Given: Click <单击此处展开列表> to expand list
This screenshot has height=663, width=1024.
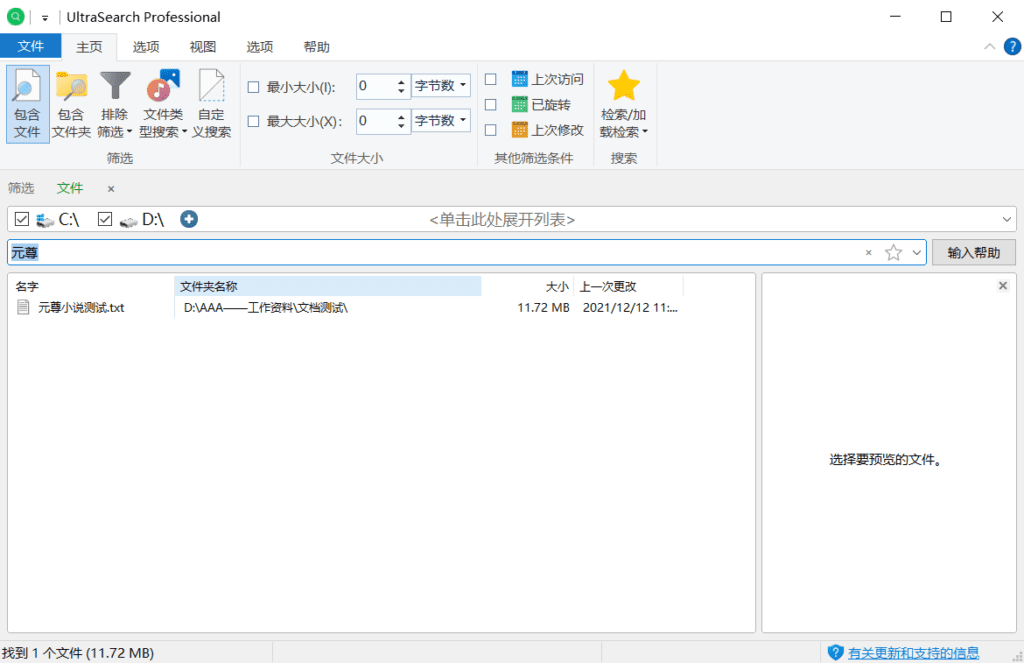Looking at the screenshot, I should click(502, 220).
